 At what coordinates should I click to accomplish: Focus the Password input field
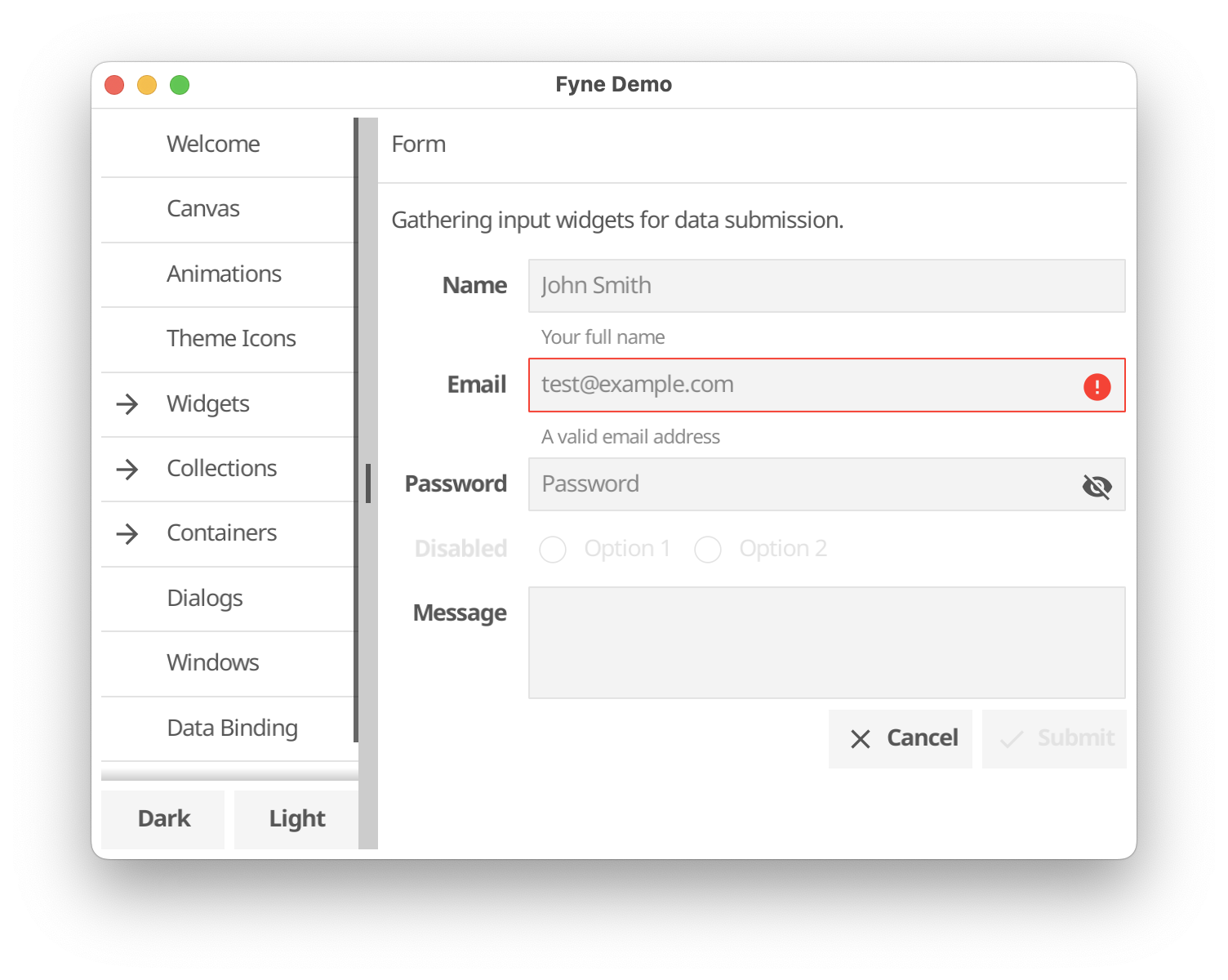(x=827, y=484)
